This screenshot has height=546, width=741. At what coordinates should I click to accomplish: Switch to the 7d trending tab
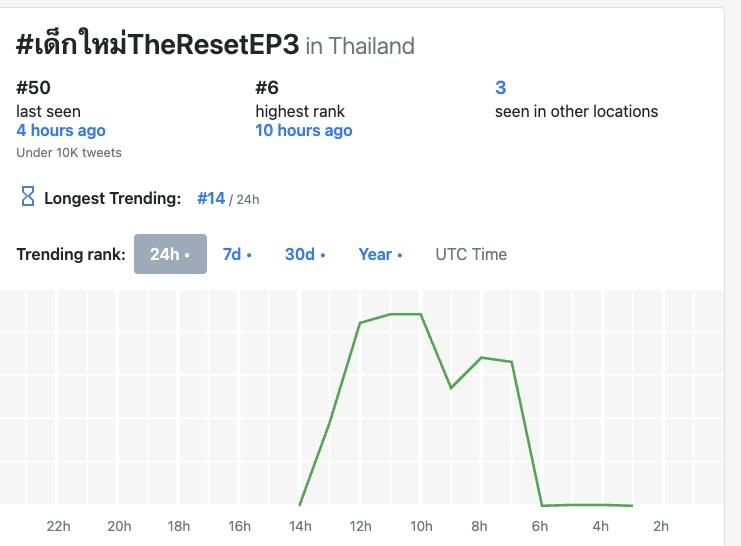click(x=237, y=254)
